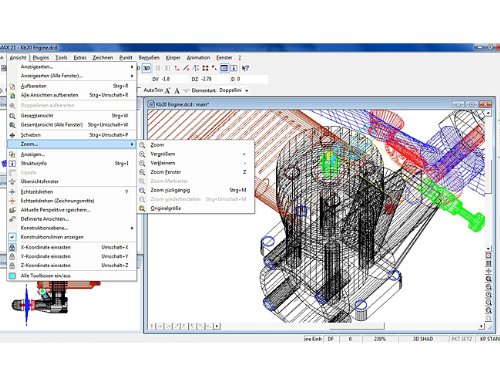Click the Aktuelle Perspektive speichern icon

12,210
